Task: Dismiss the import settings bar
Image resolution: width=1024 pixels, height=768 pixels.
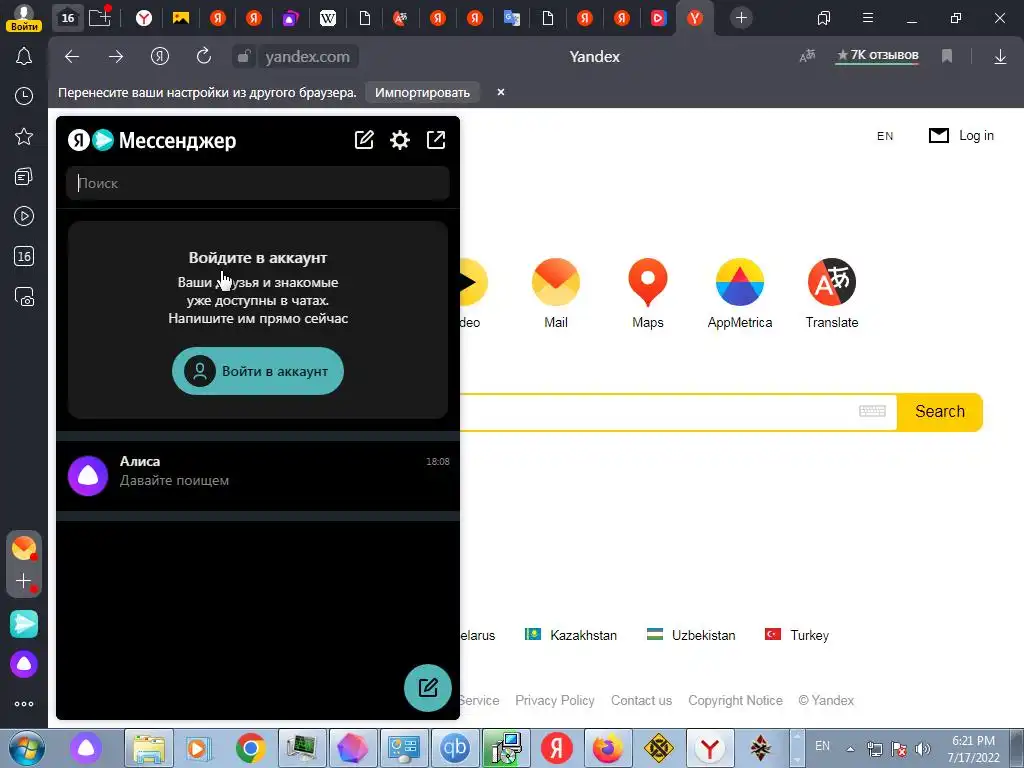Action: (x=501, y=92)
